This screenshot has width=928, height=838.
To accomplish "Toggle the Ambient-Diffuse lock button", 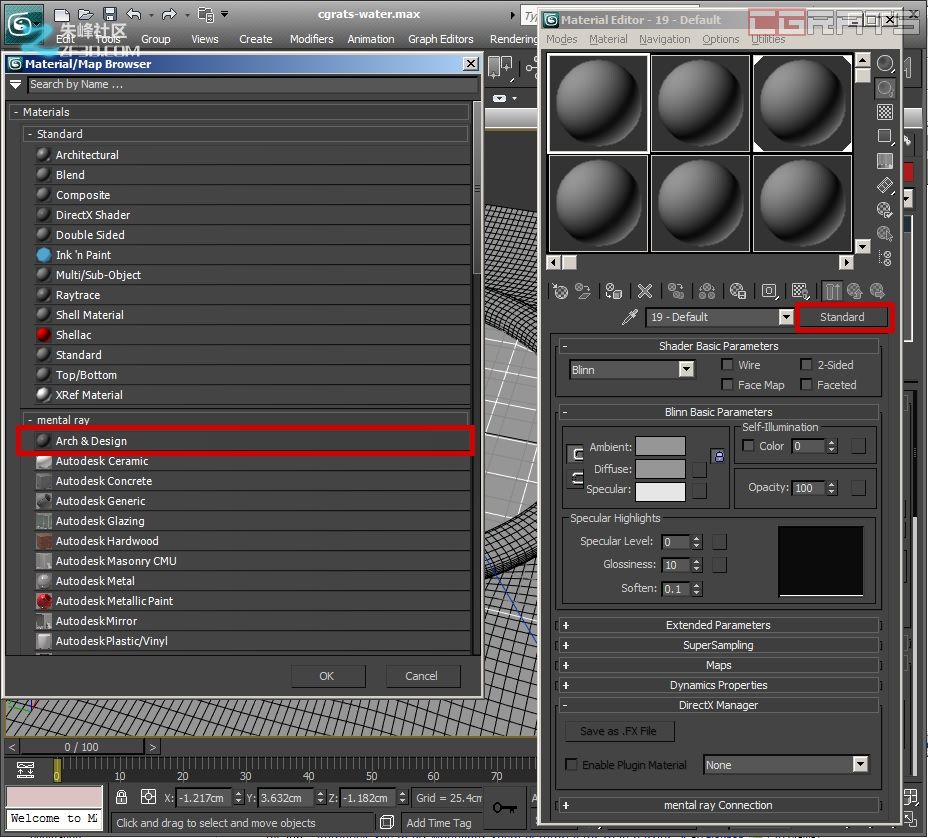I will pyautogui.click(x=576, y=454).
